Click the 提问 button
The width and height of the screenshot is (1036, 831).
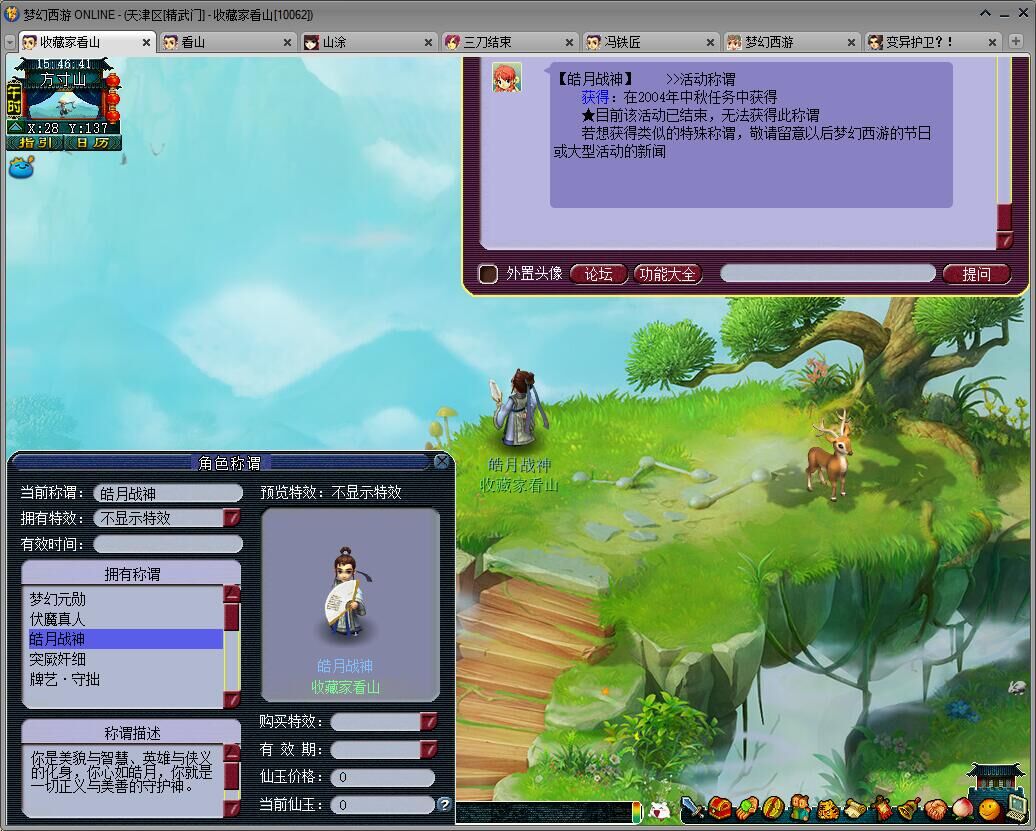click(x=977, y=273)
